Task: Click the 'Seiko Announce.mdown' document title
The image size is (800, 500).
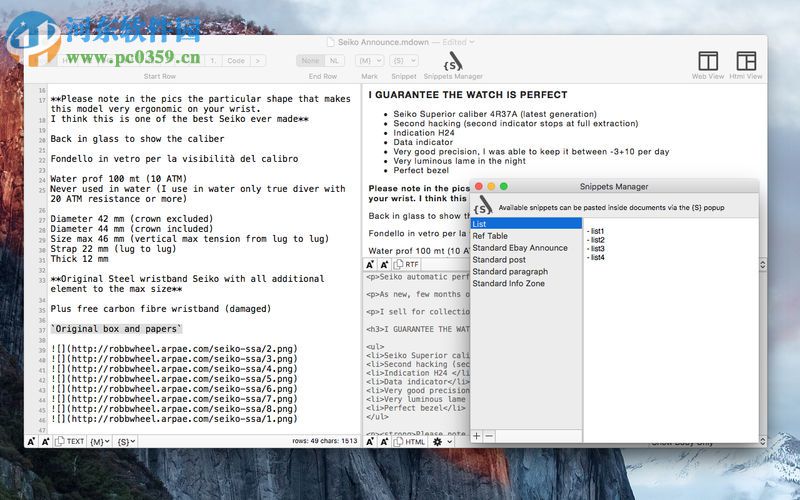Action: (383, 42)
